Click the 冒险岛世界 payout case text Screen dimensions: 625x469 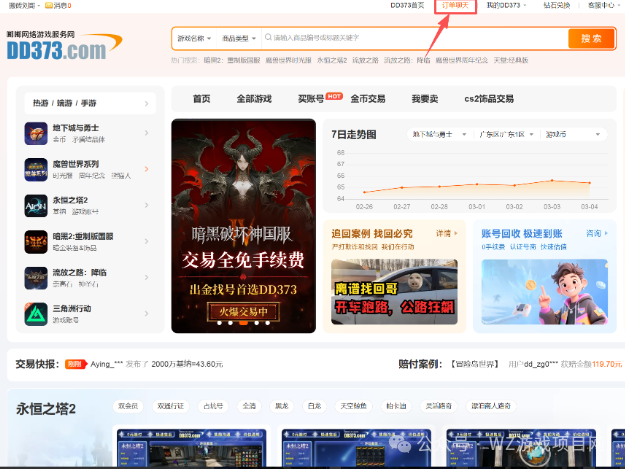475,364
